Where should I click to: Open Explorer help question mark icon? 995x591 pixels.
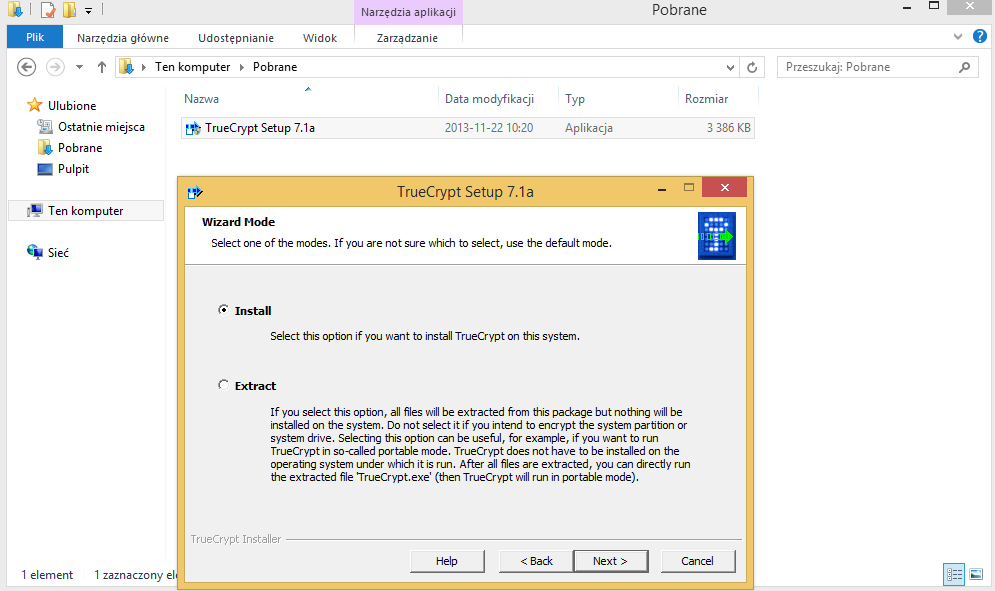point(980,36)
